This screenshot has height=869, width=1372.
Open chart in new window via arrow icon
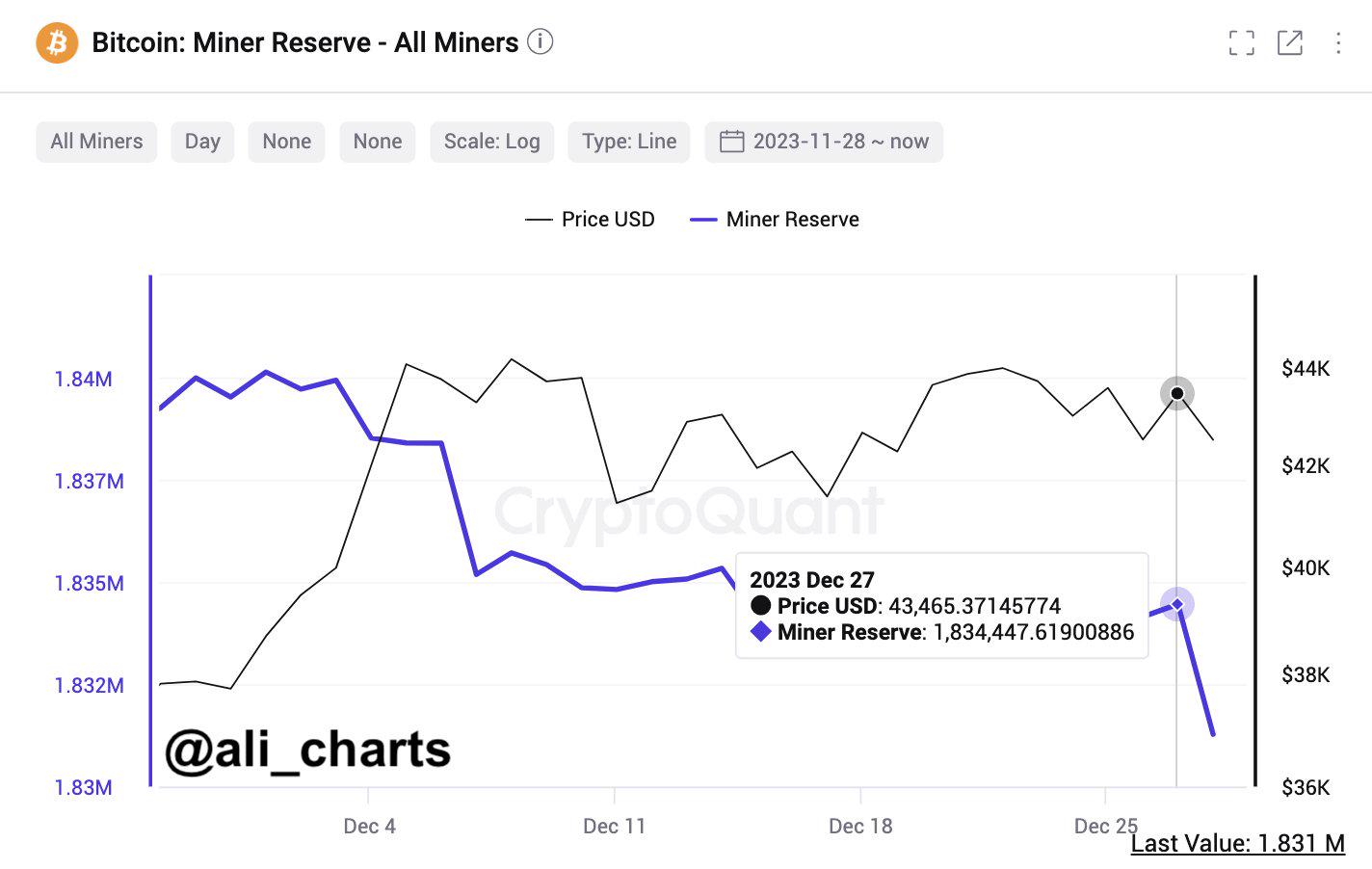point(1289,42)
